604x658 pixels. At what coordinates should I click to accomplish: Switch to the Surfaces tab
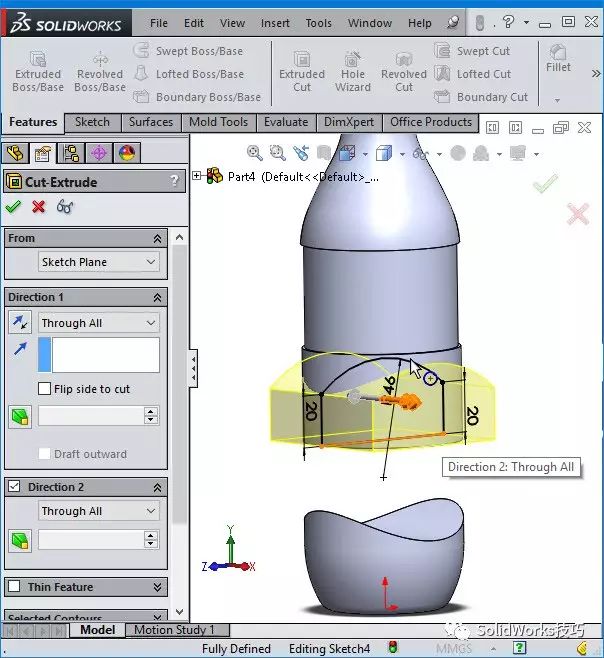(x=151, y=122)
